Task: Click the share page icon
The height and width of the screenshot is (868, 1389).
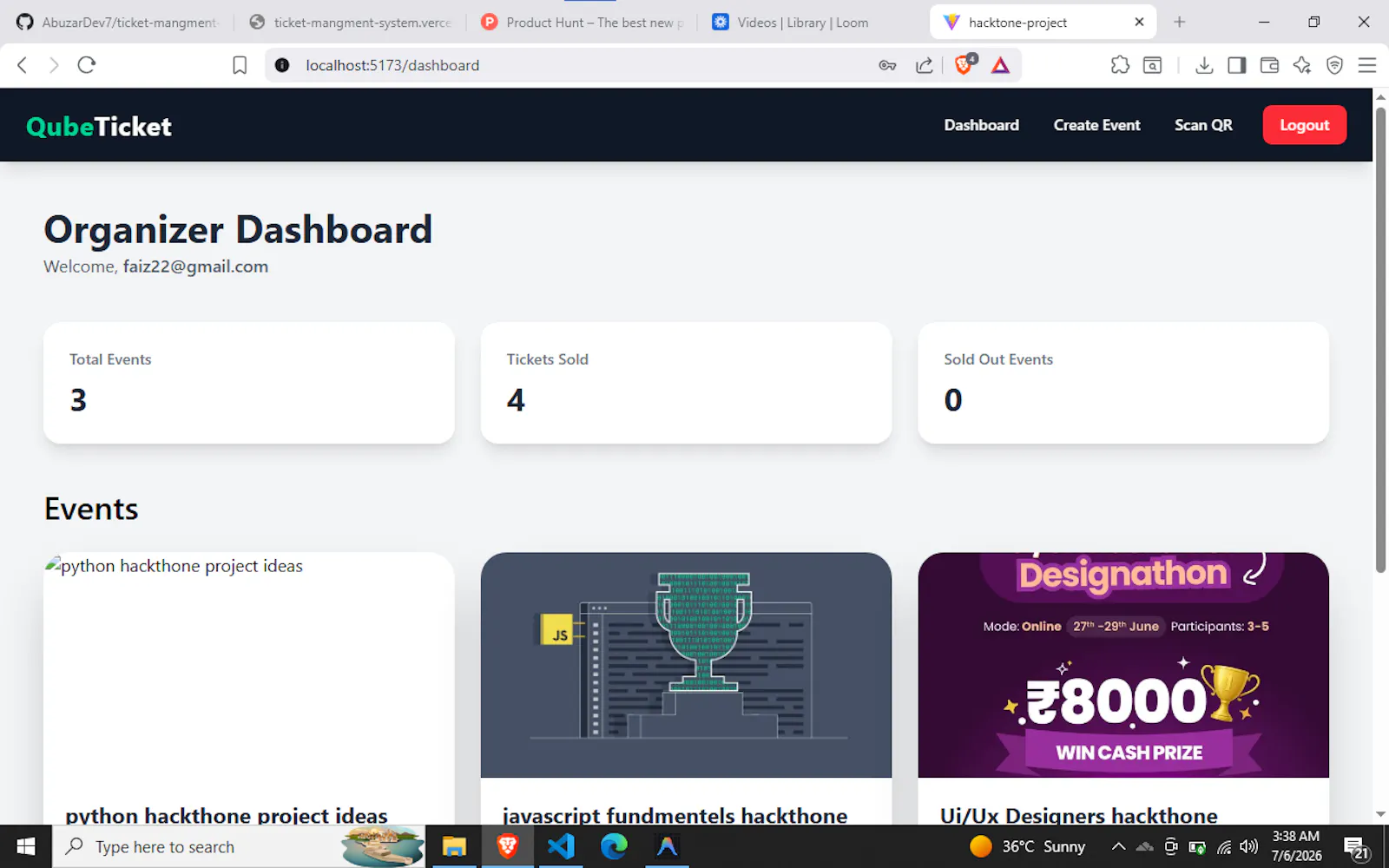Action: pos(925,65)
